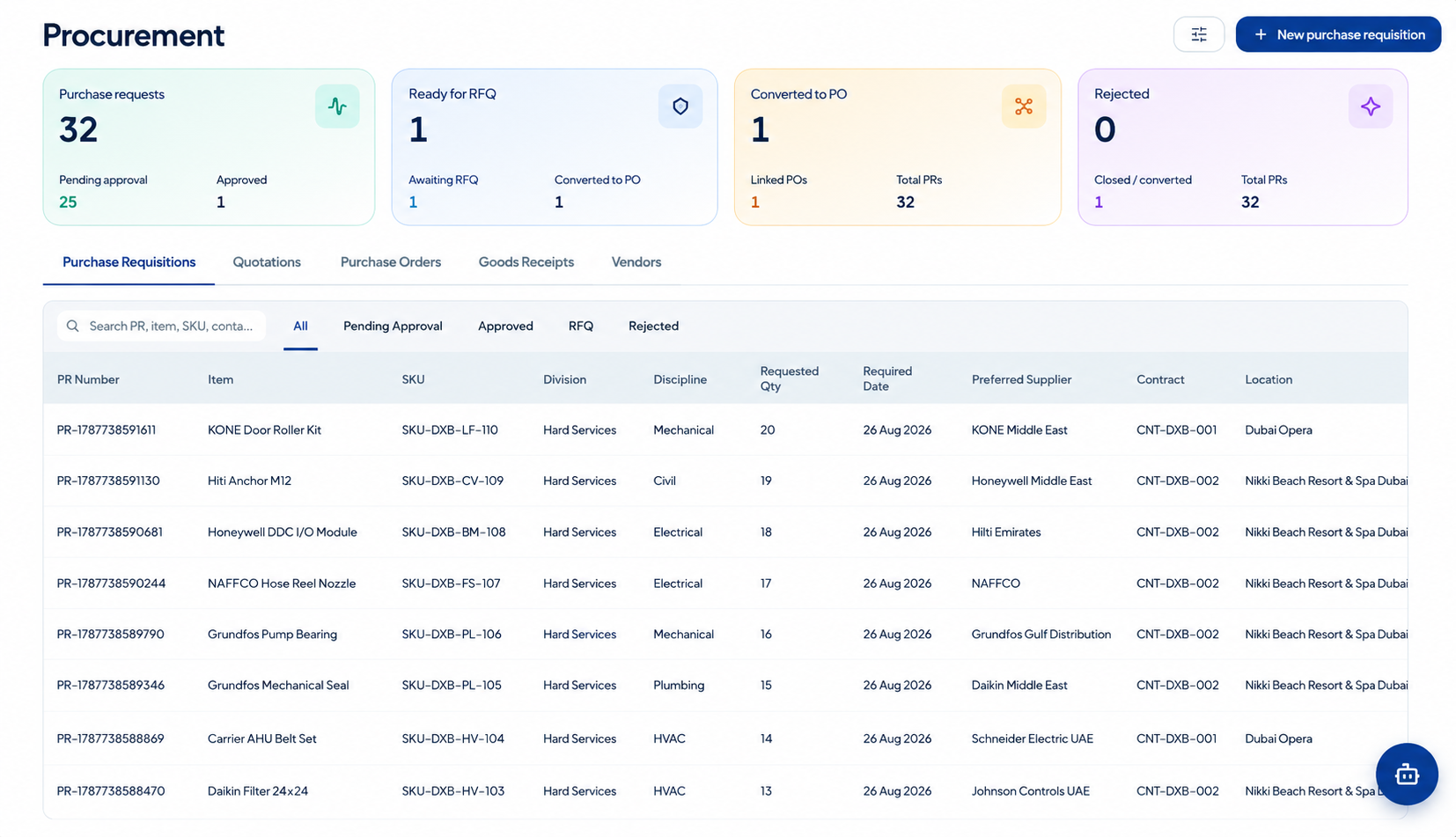Click Hilti Emirates supplier cell
The image size is (1456, 837).
coord(1006,532)
